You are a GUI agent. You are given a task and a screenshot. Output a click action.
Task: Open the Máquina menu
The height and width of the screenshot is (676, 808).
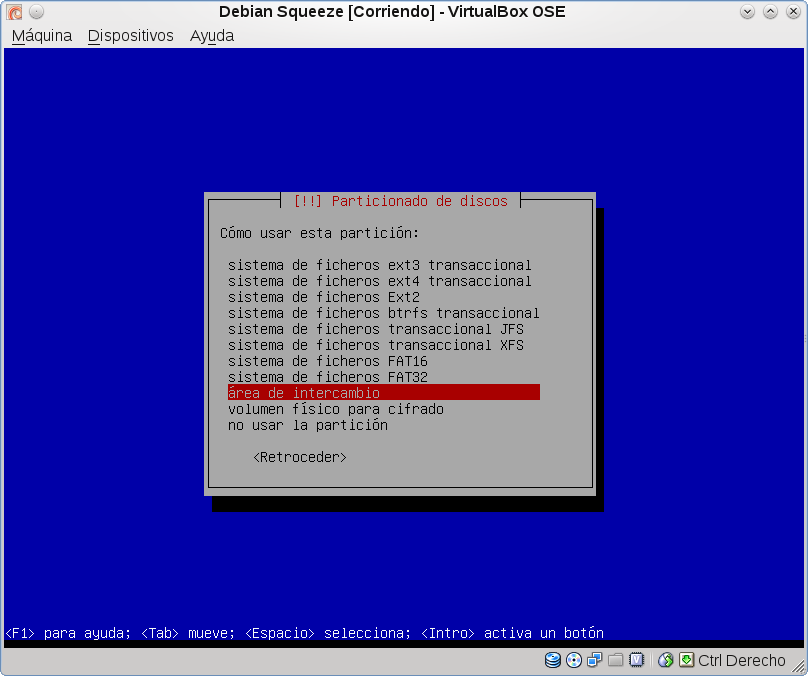(42, 36)
